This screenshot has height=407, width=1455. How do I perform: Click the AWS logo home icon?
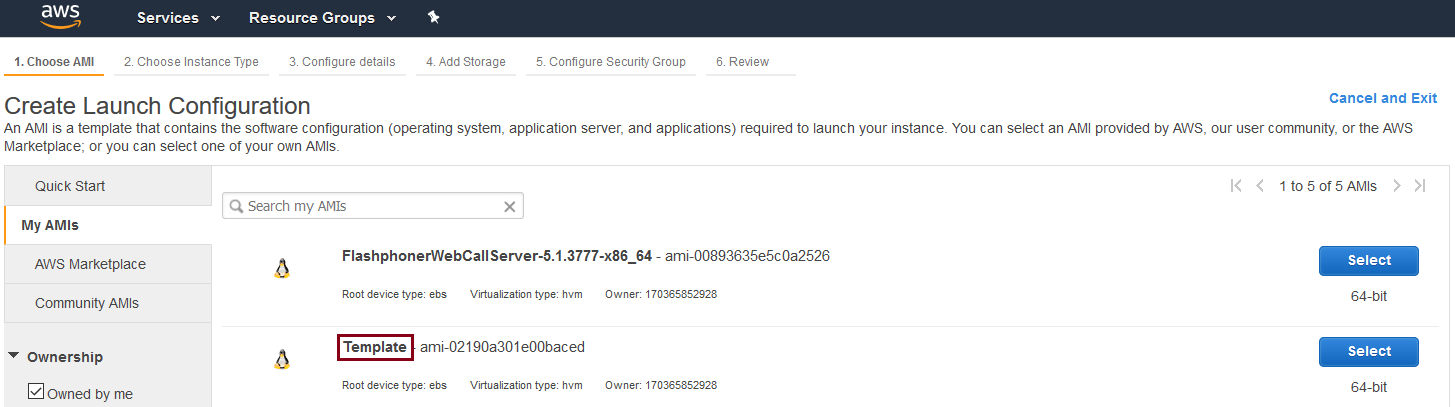tap(60, 17)
